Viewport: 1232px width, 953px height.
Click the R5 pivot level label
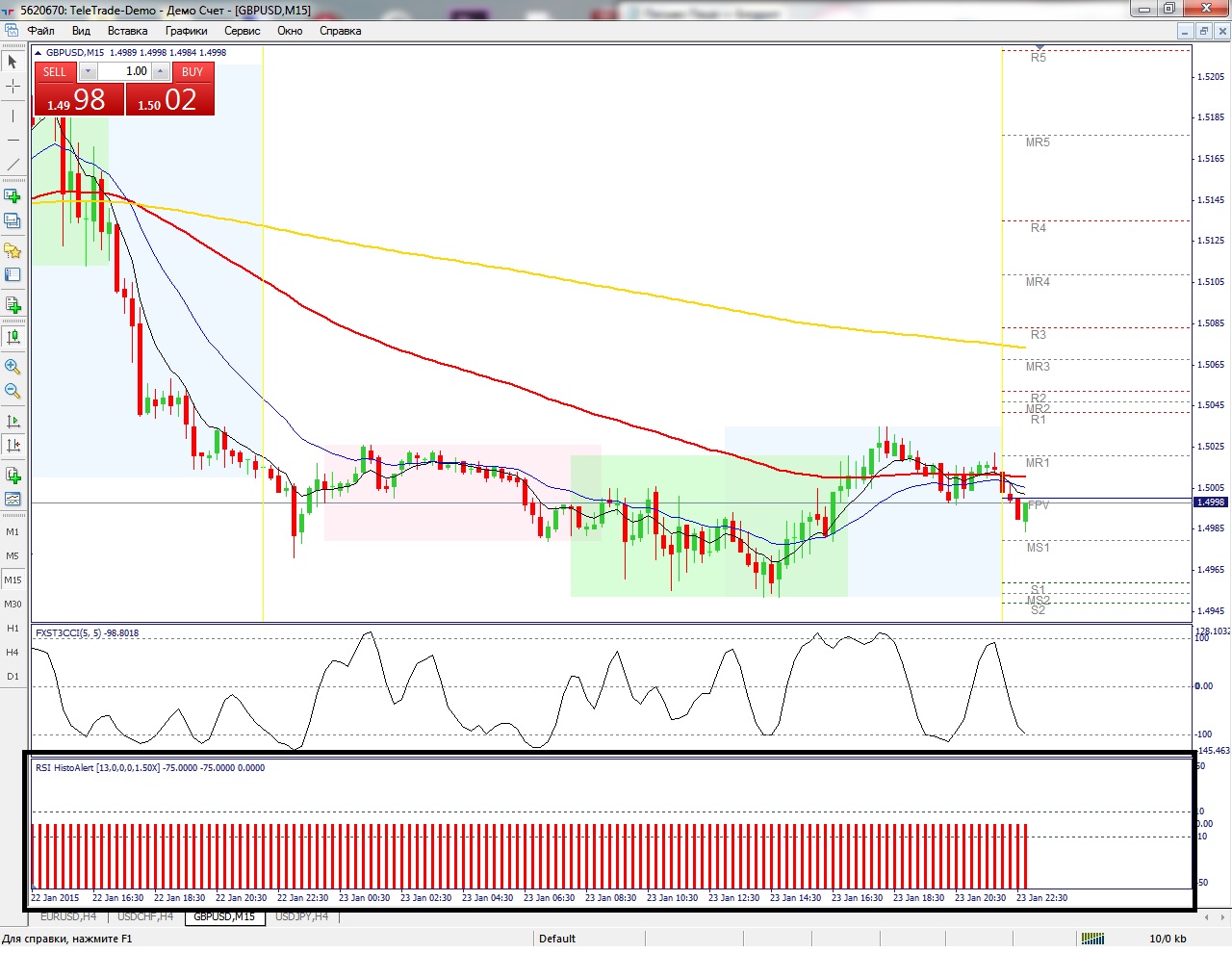pos(1038,58)
